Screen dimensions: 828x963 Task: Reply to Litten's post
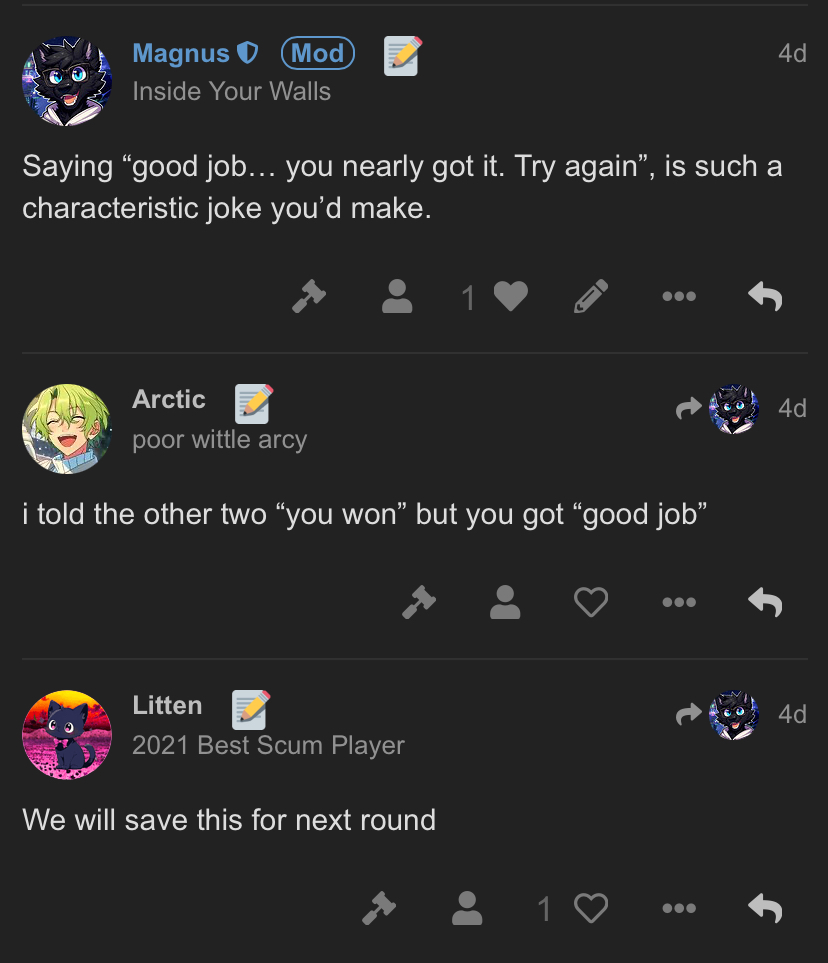tap(765, 908)
